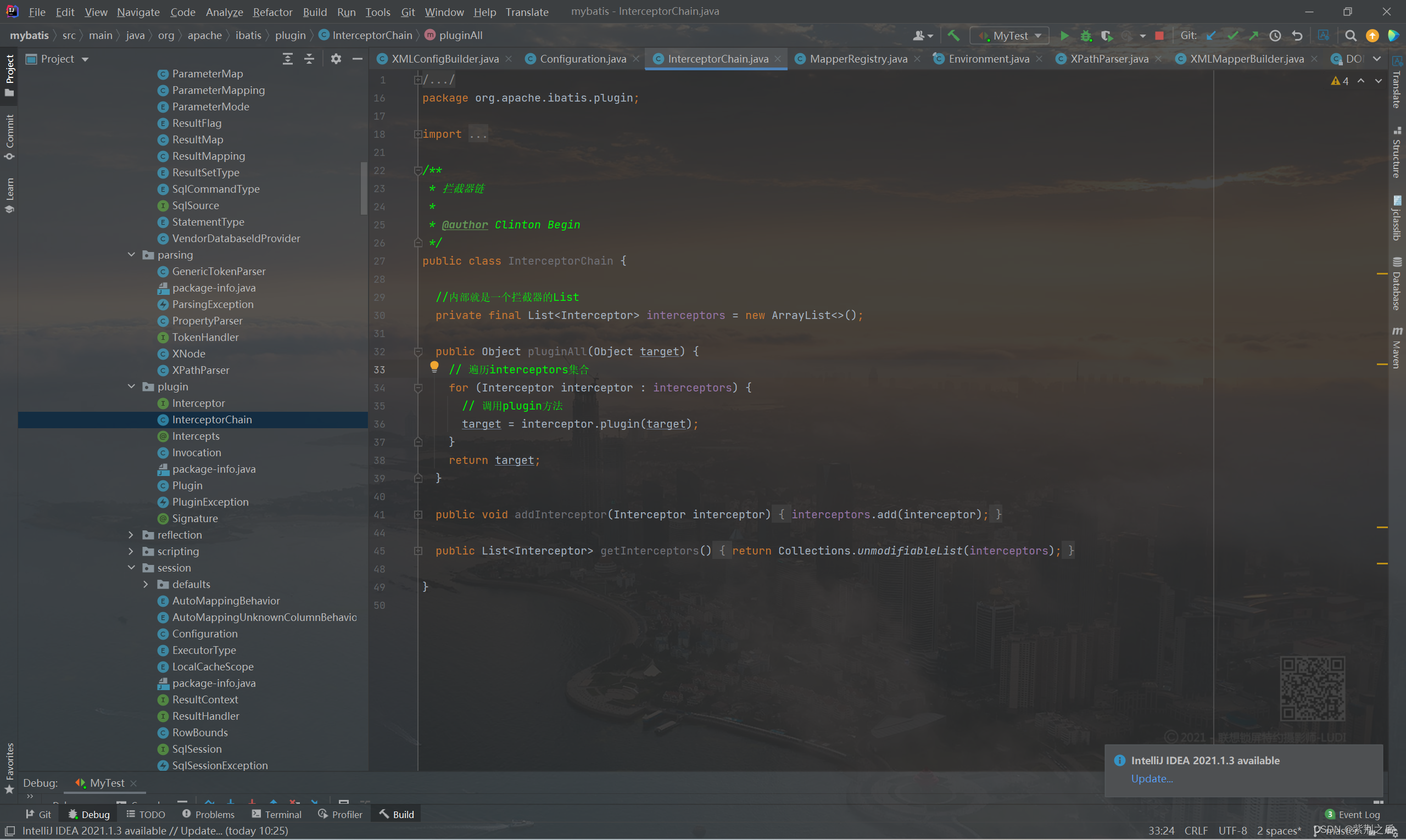Toggle the for-loop code block fold
Image resolution: width=1406 pixels, height=840 pixels.
(418, 387)
